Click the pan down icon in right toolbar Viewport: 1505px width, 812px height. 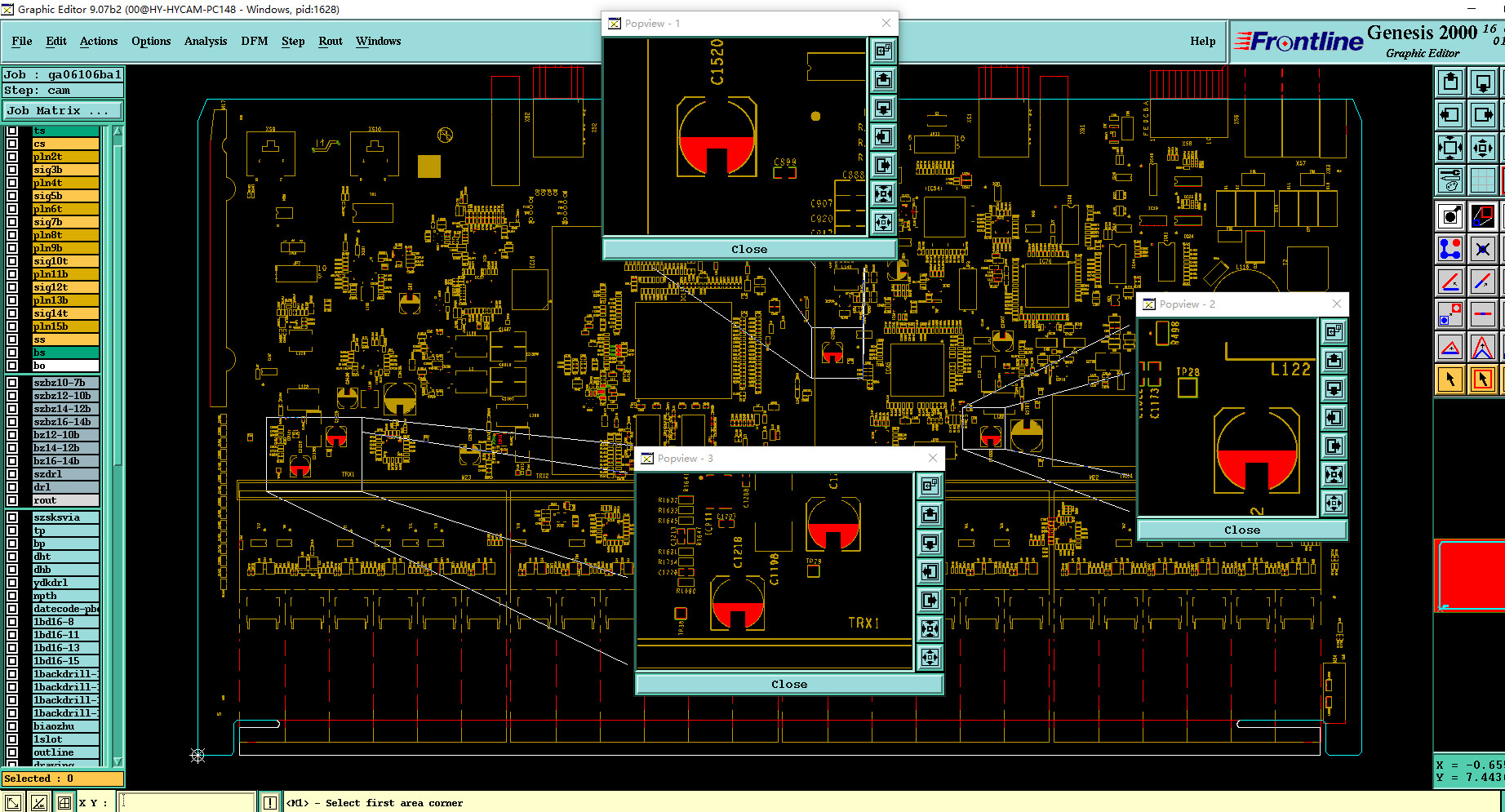coord(1483,82)
